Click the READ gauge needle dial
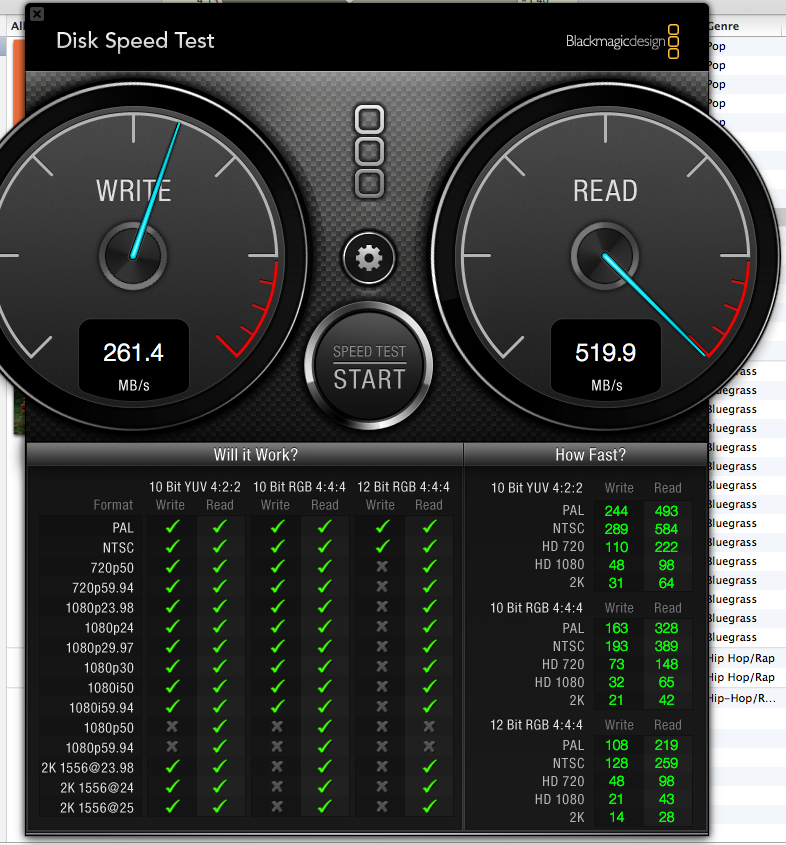The width and height of the screenshot is (786, 845). 605,257
